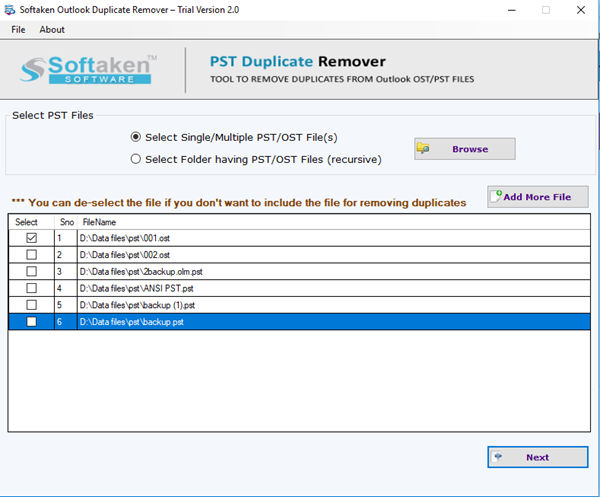This screenshot has width=600, height=497.
Task: Click the Sno column header
Action: point(66,222)
